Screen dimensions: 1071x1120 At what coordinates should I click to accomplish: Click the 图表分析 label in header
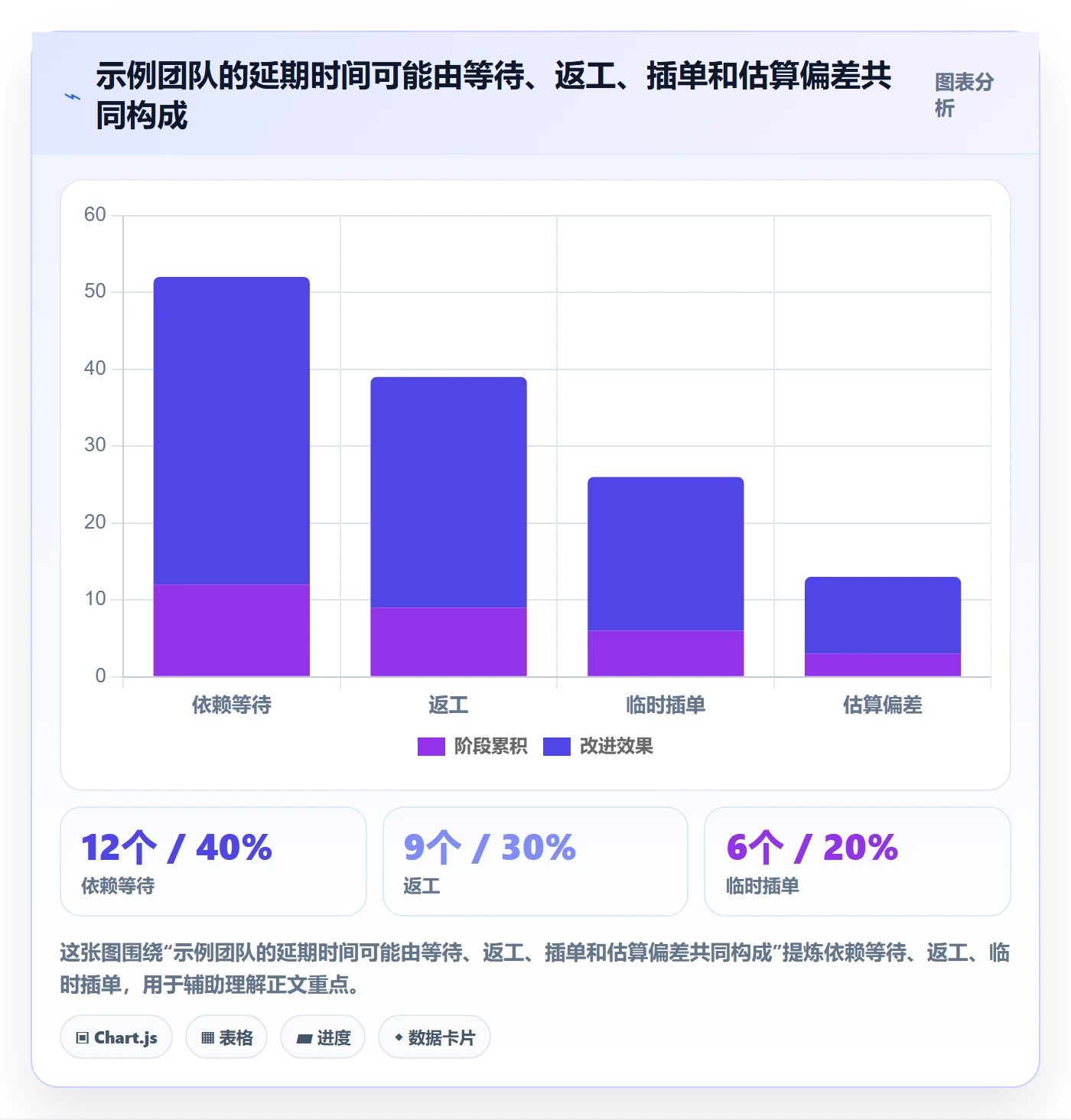point(964,95)
